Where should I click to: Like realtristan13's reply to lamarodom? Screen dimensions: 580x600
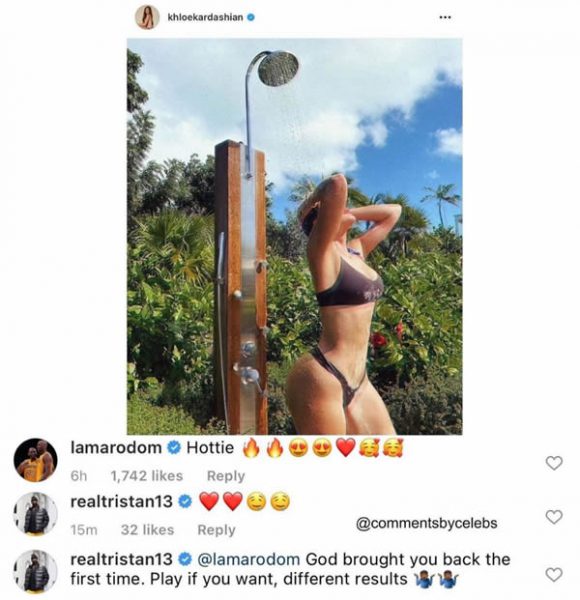point(554,574)
